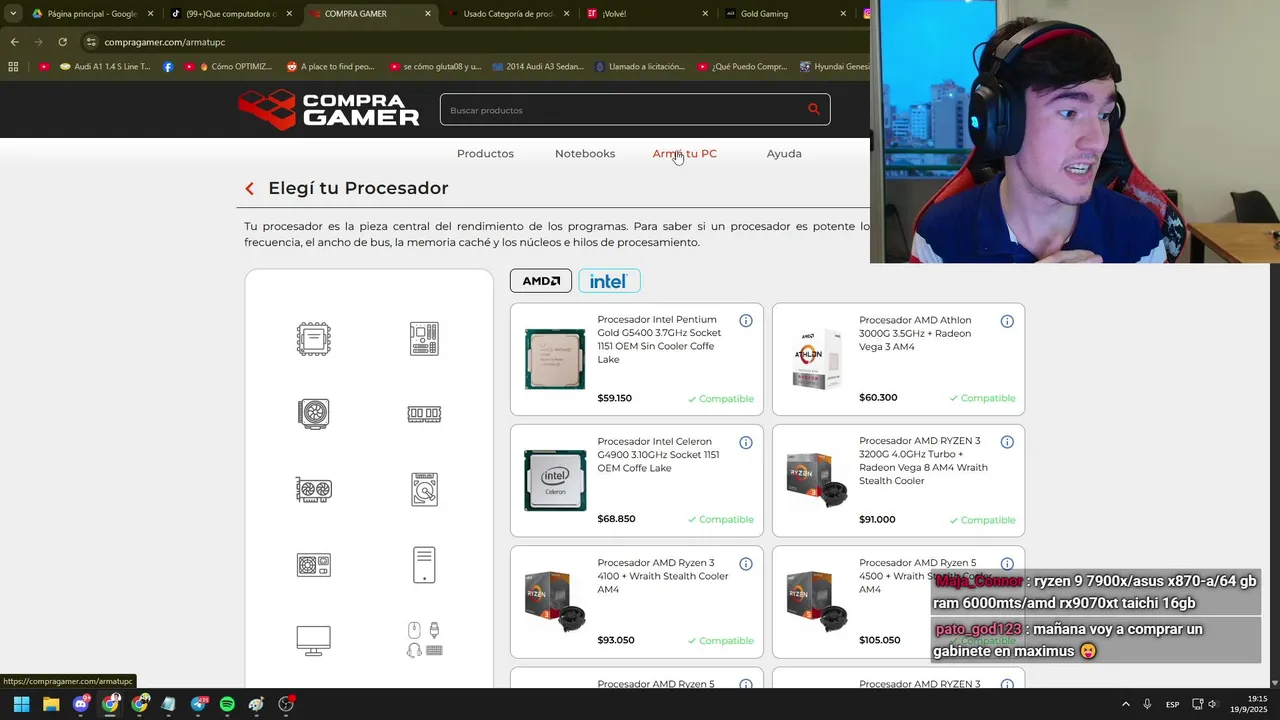The width and height of the screenshot is (1280, 720).
Task: Open info icon for Intel Celeron G4900
Action: 746,442
